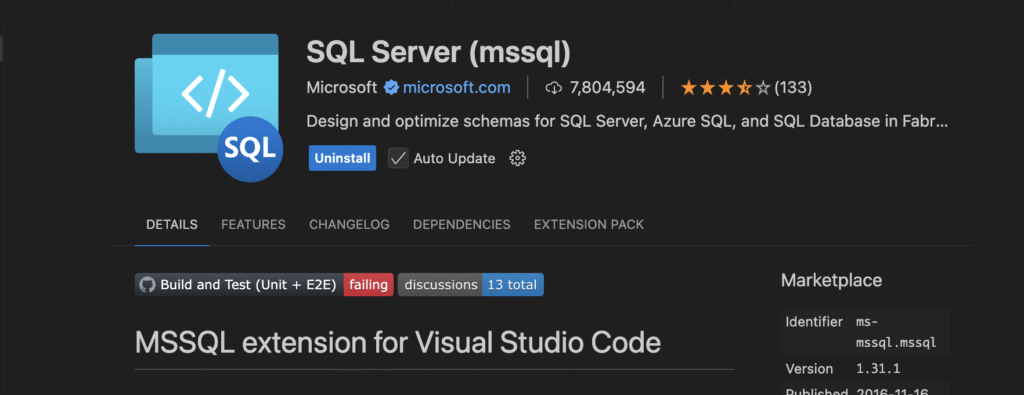This screenshot has width=1024, height=395.
Task: Click the red failing build badge
Action: (368, 285)
